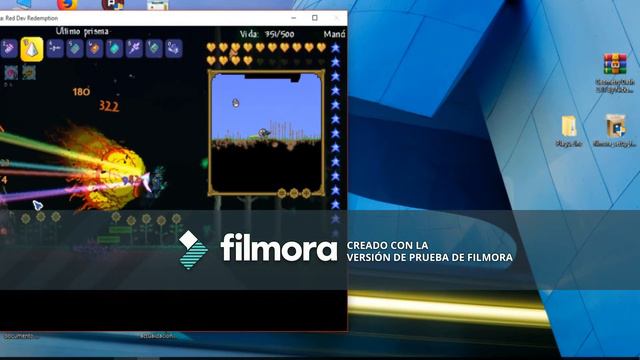Click the minimap sky area with cursor marker
640x360 pixels.
pyautogui.click(x=236, y=103)
